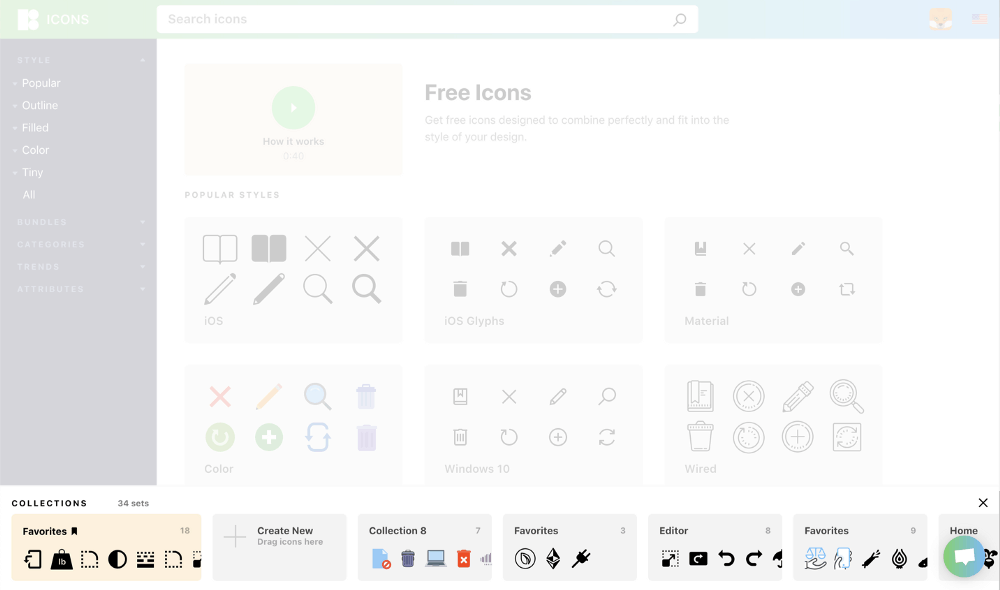
Task: Select the Outline style in sidebar
Action: (x=40, y=105)
